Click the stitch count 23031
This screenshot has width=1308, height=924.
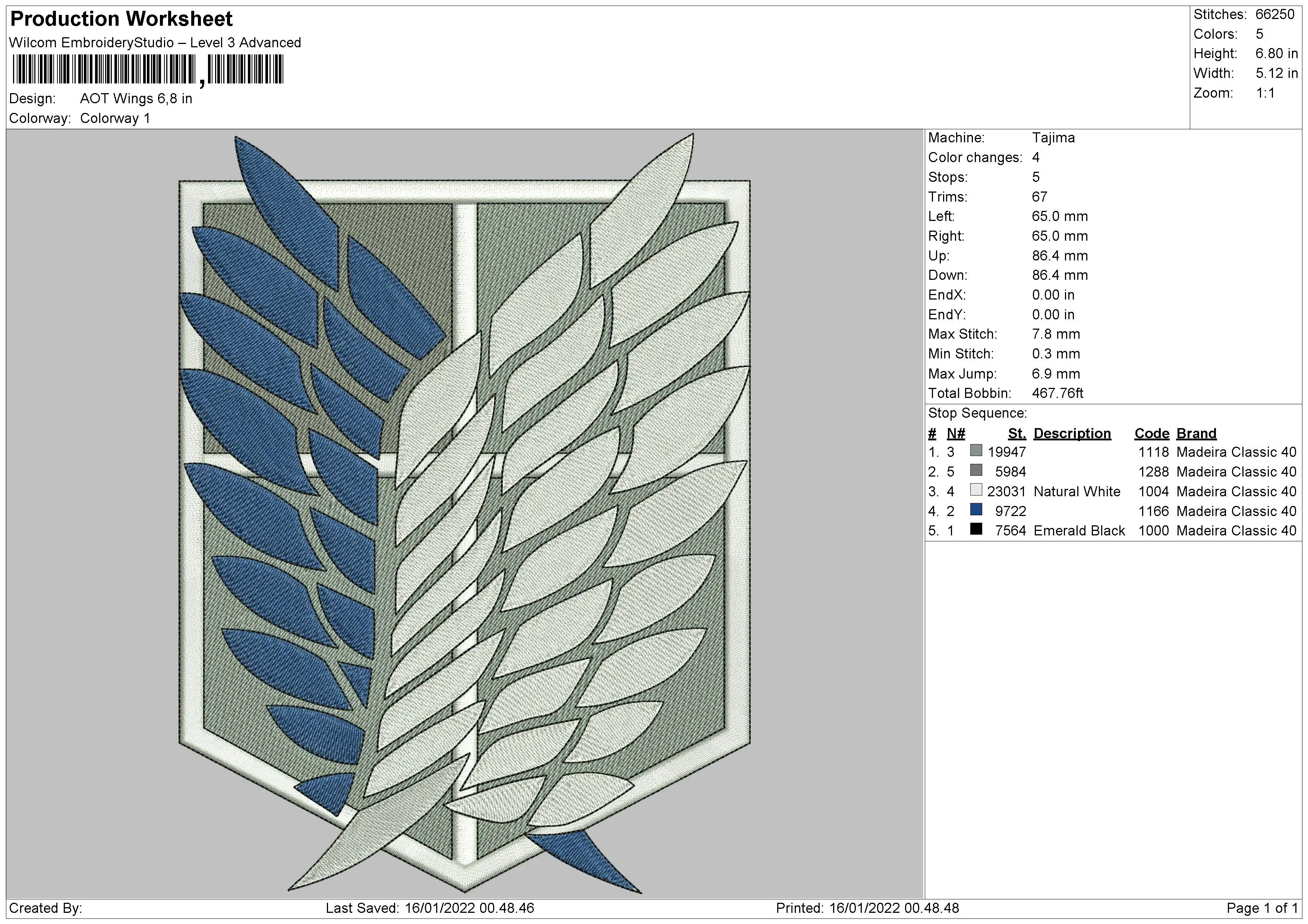(x=1007, y=491)
